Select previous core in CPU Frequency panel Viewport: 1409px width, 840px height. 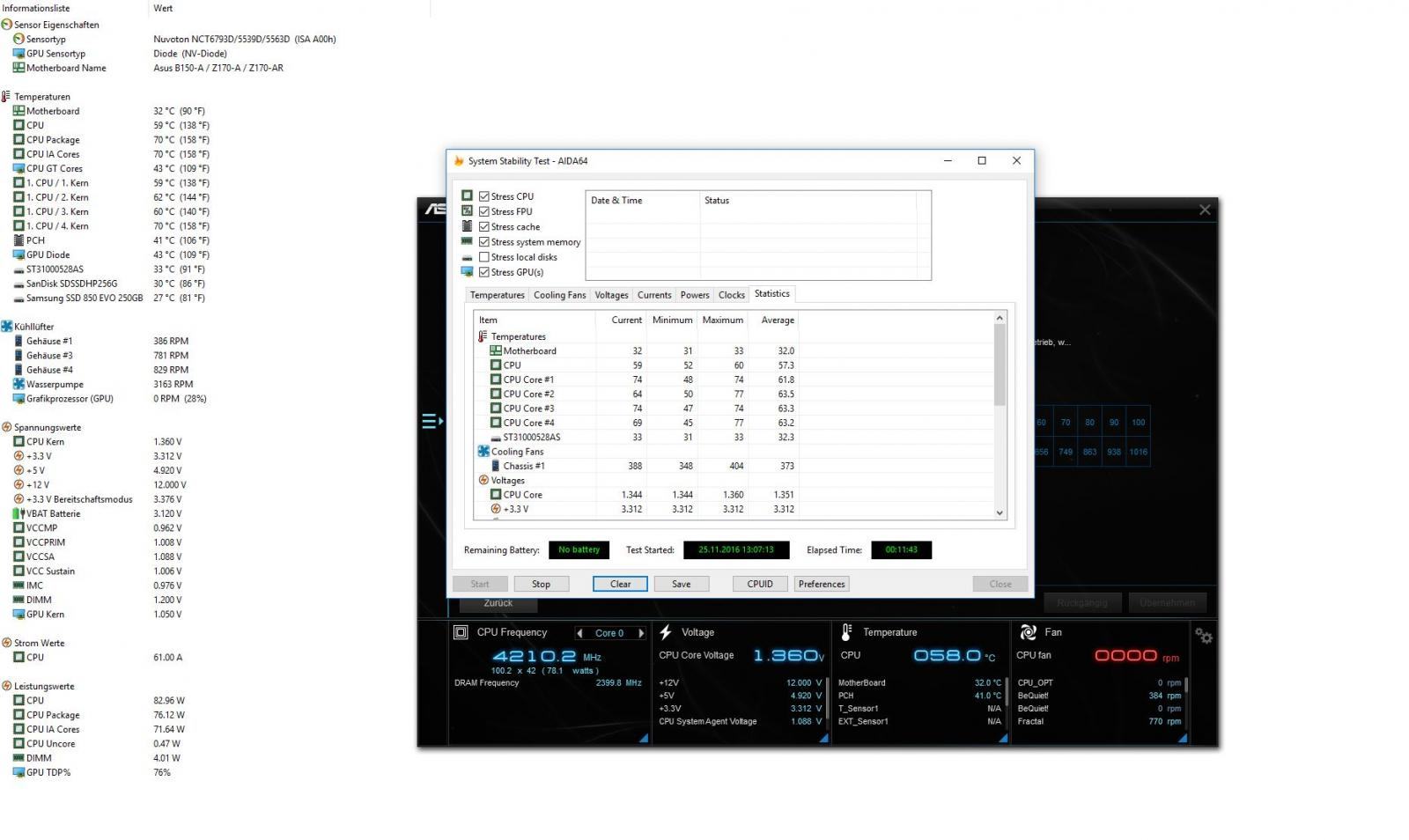point(579,633)
